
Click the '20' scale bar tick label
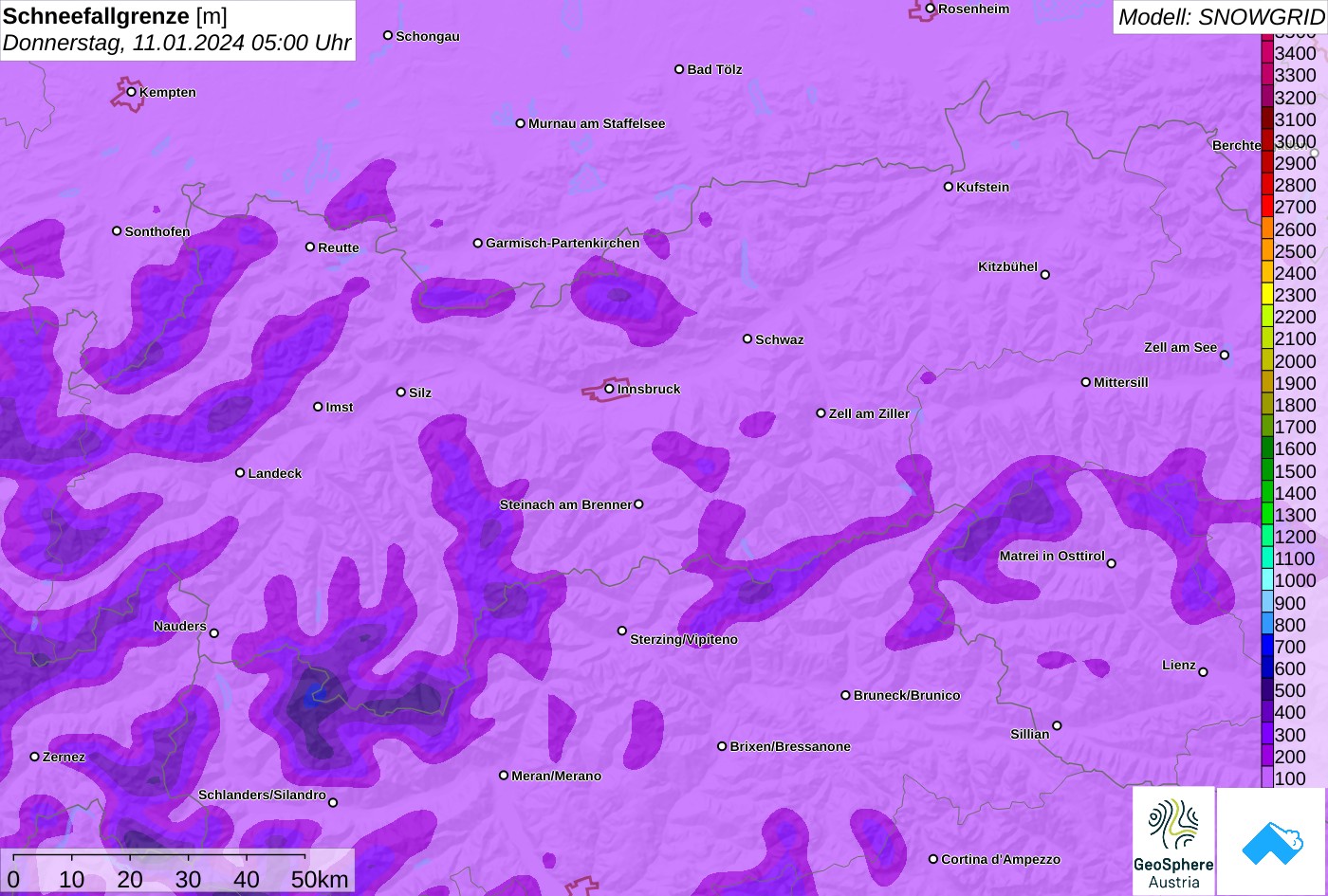(x=130, y=879)
